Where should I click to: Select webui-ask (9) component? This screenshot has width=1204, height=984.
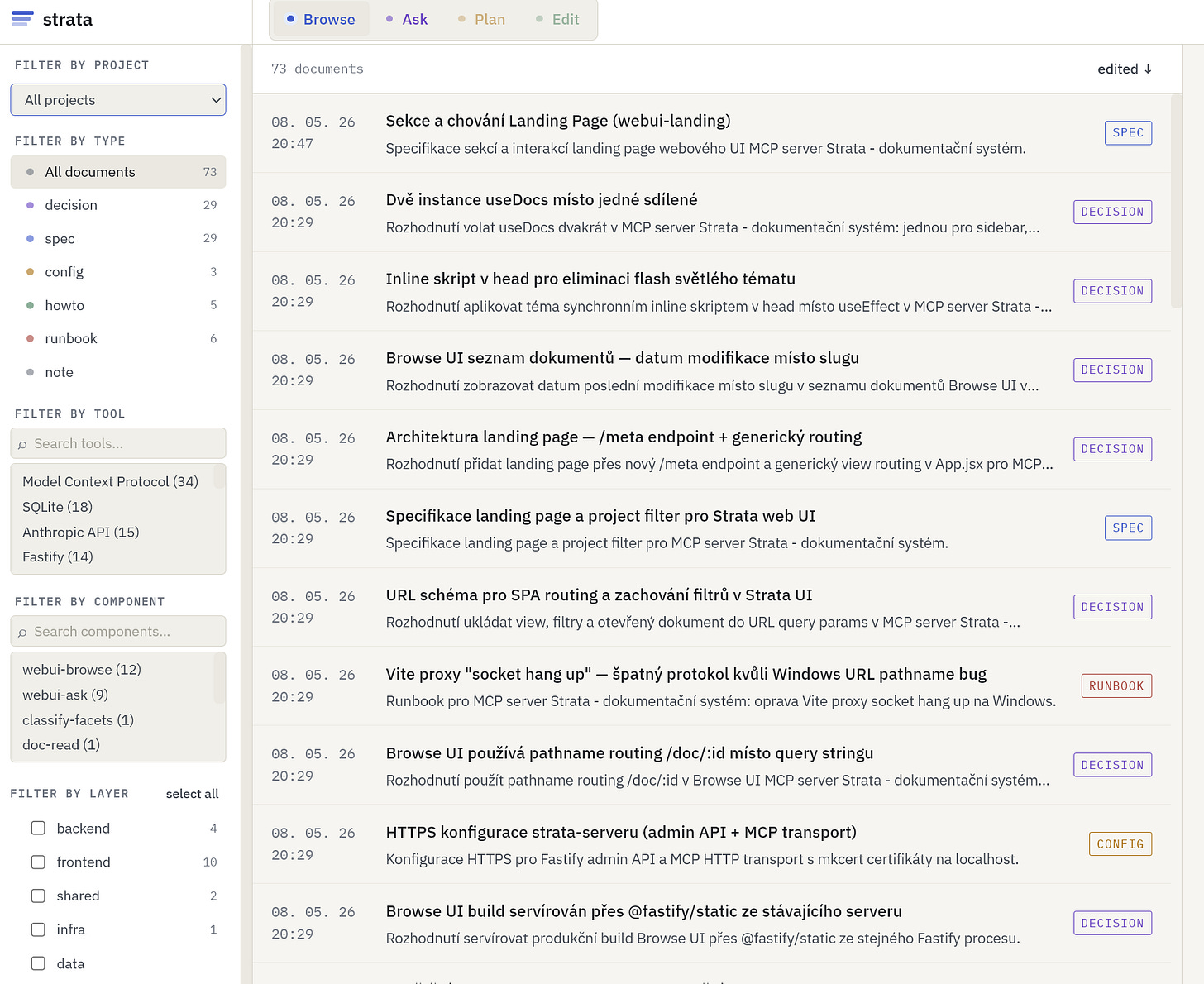pos(65,695)
